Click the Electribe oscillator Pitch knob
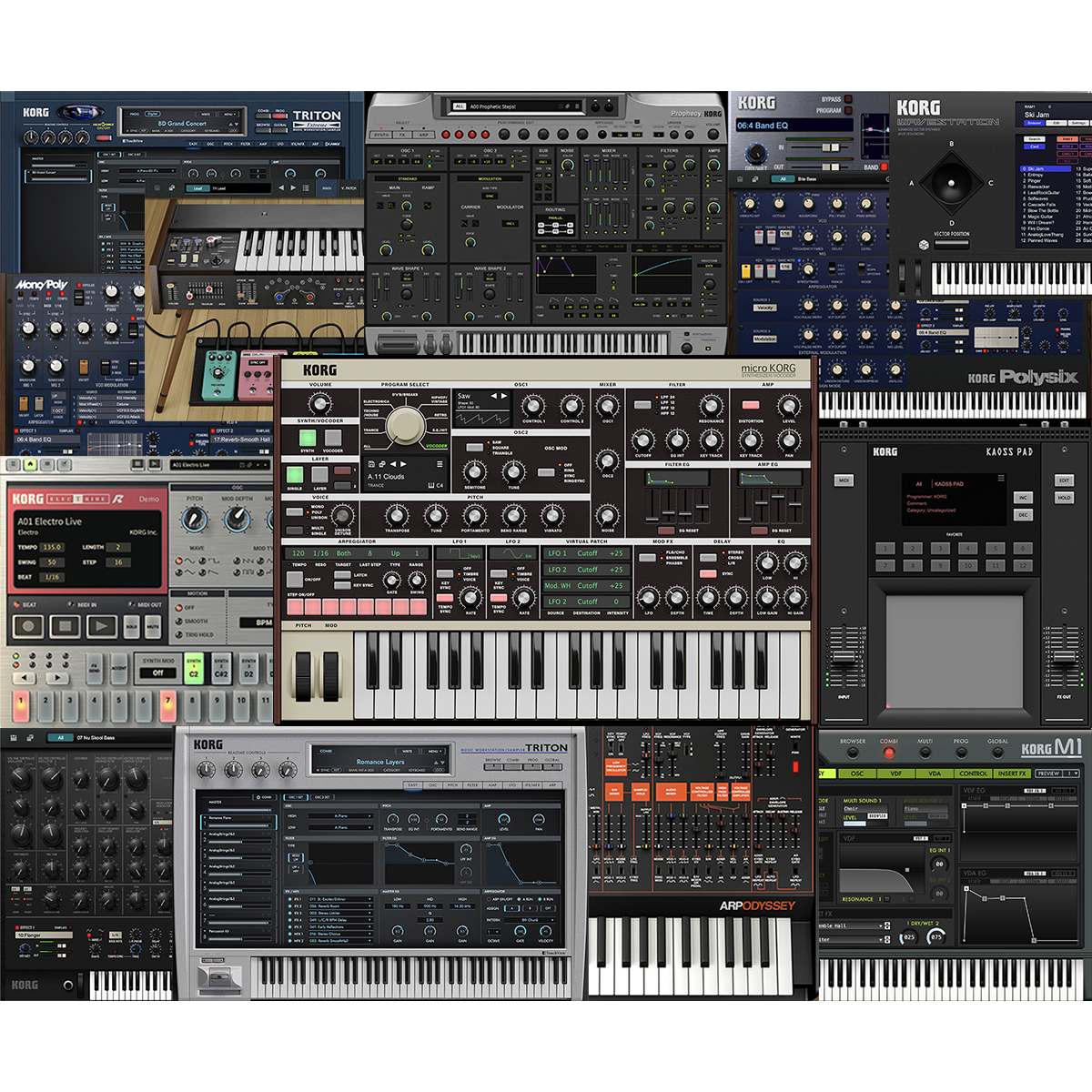 tap(194, 520)
